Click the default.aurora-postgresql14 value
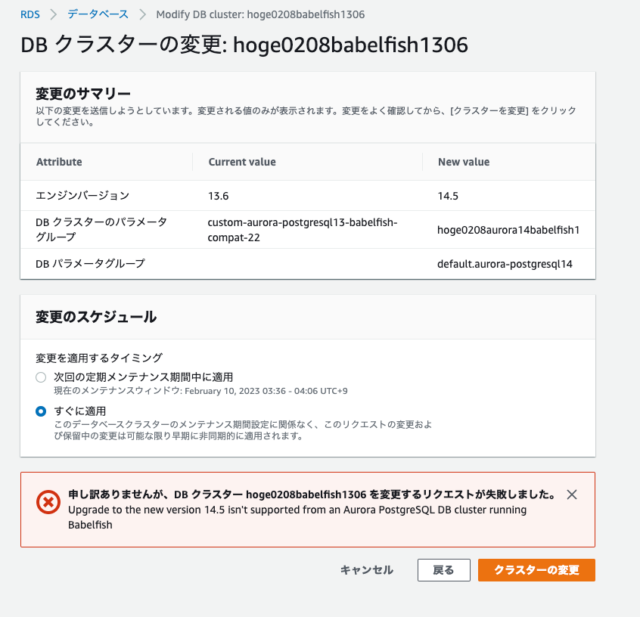 point(504,264)
